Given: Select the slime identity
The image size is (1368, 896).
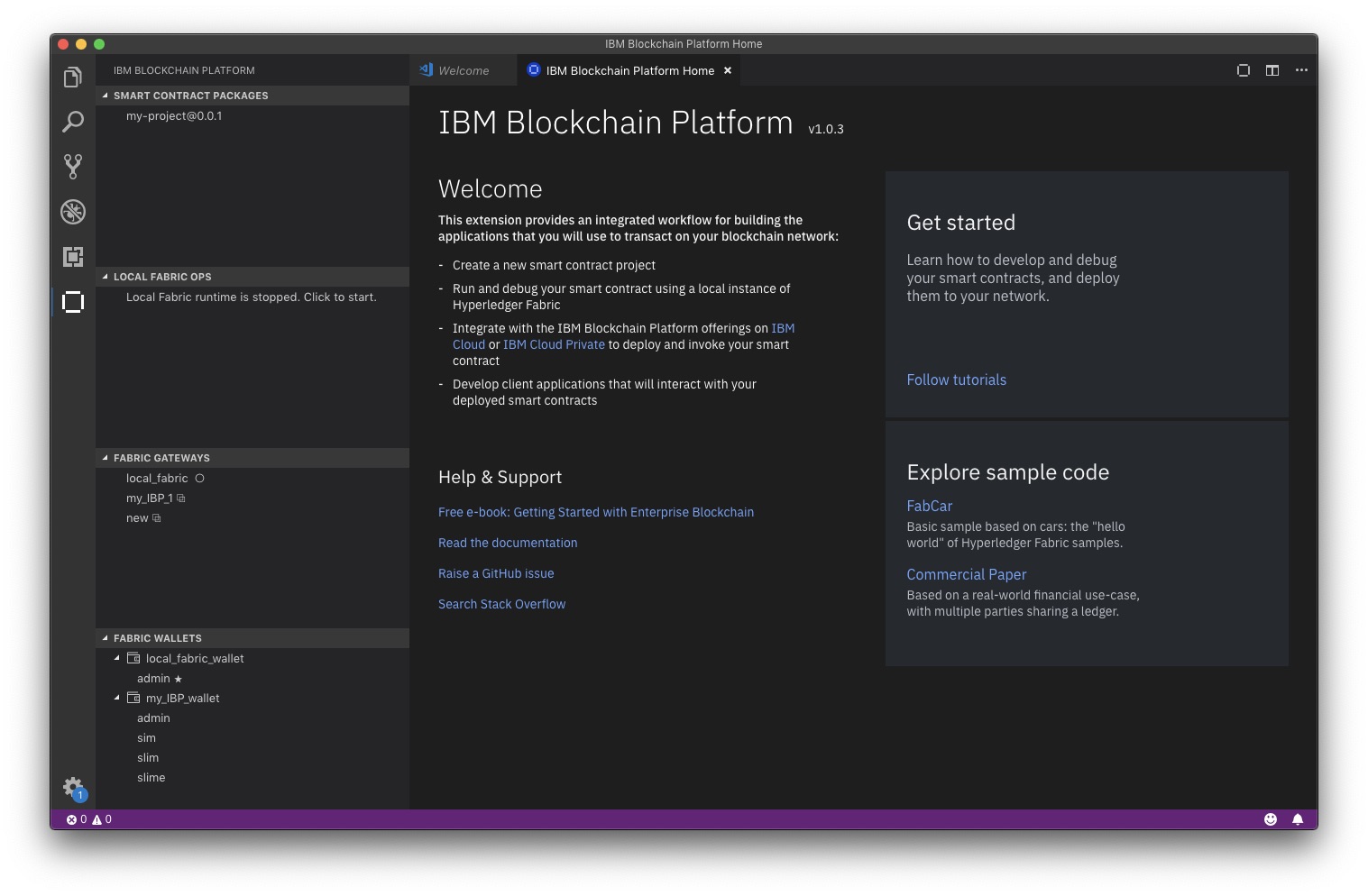Looking at the screenshot, I should pos(252,778).
